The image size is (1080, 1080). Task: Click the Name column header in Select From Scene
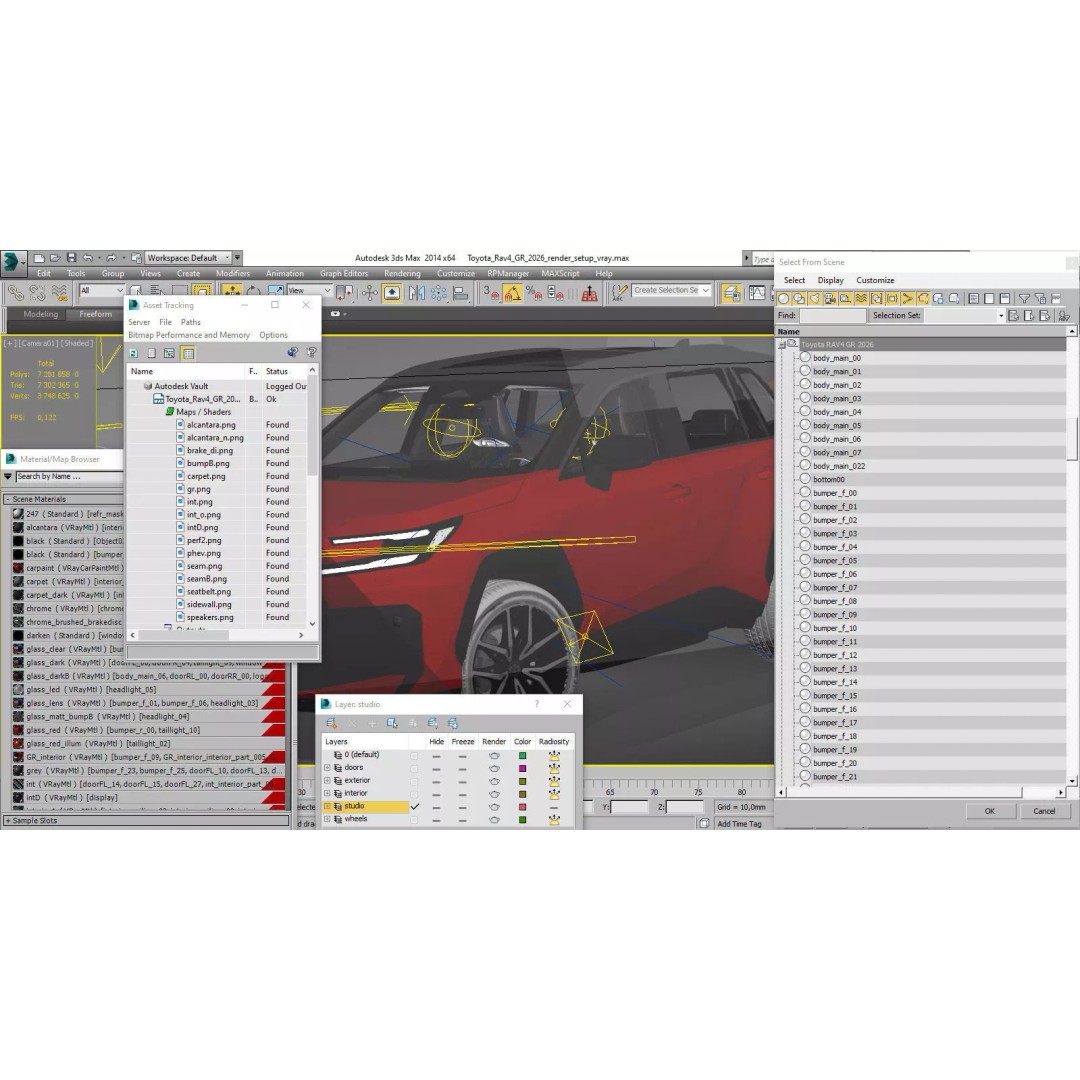click(x=923, y=332)
